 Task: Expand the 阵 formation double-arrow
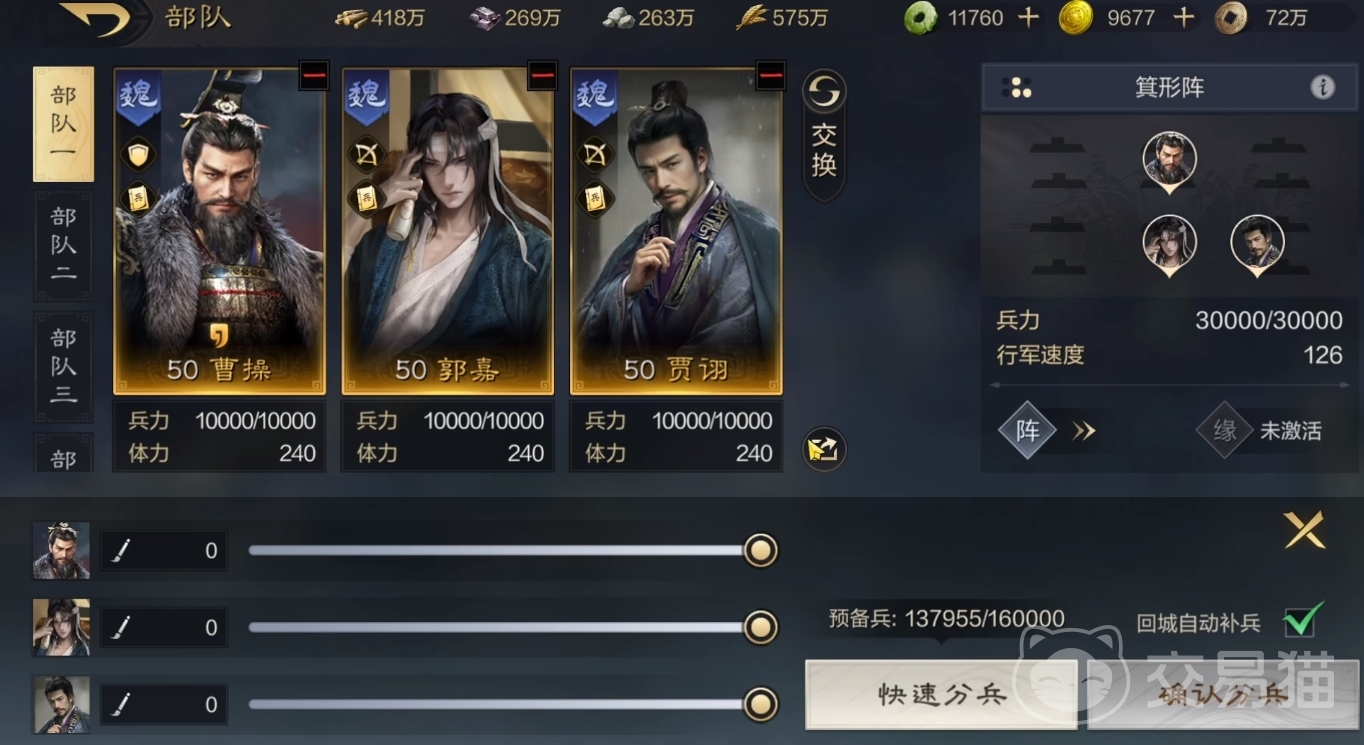(x=1084, y=431)
